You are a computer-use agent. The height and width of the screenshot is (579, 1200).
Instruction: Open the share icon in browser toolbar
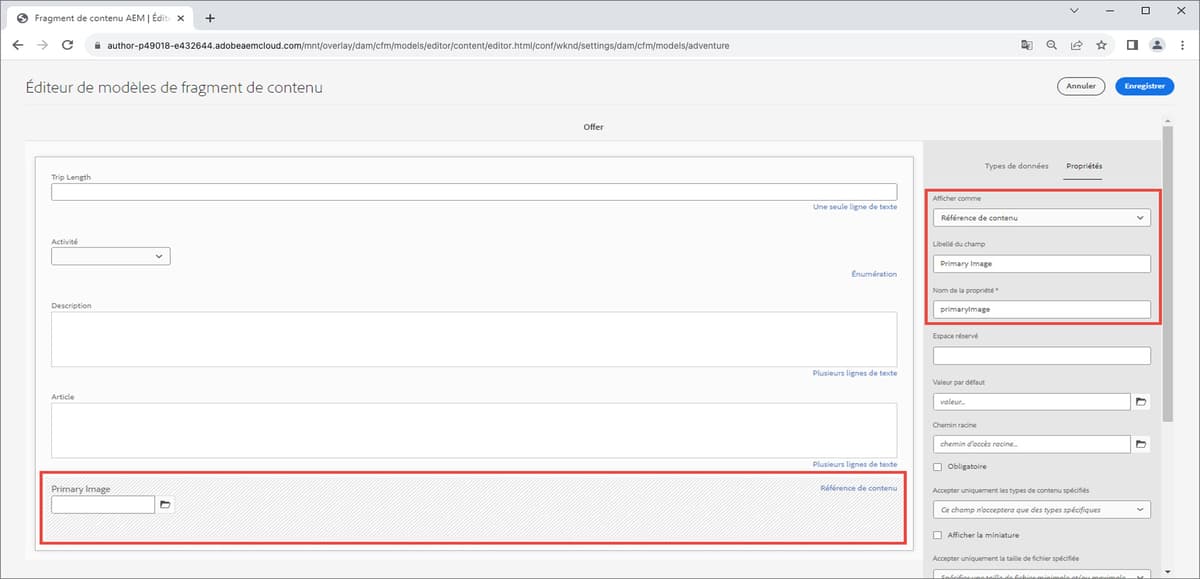[1075, 45]
